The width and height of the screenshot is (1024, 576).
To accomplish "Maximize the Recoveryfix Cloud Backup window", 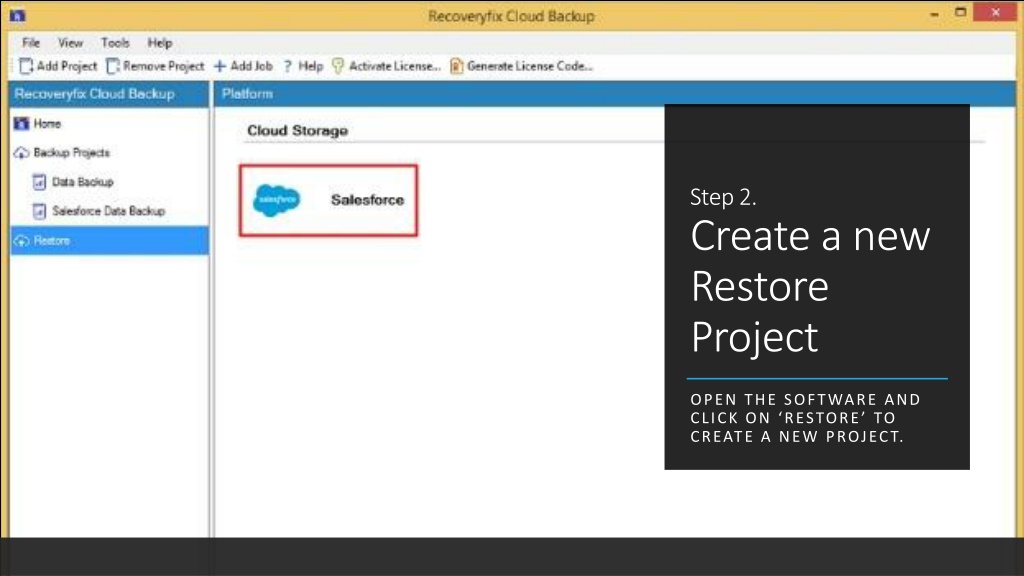I will (x=961, y=12).
